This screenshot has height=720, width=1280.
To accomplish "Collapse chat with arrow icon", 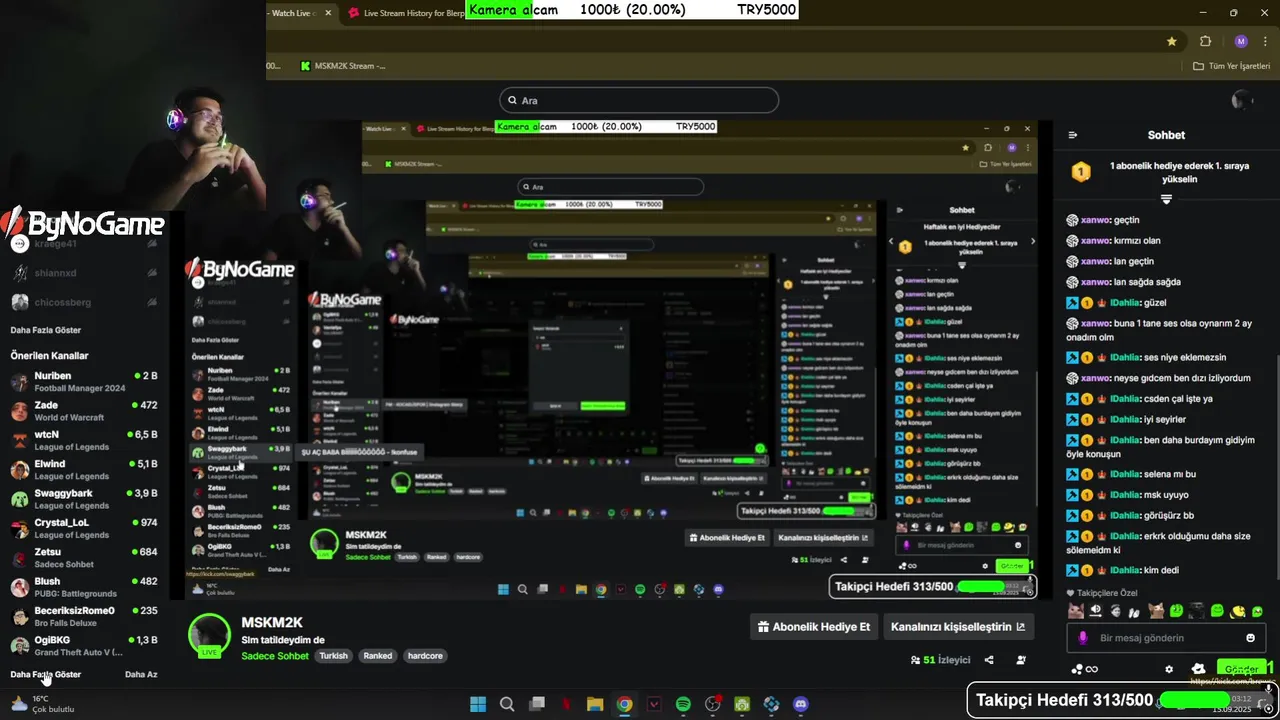I will pos(1073,135).
